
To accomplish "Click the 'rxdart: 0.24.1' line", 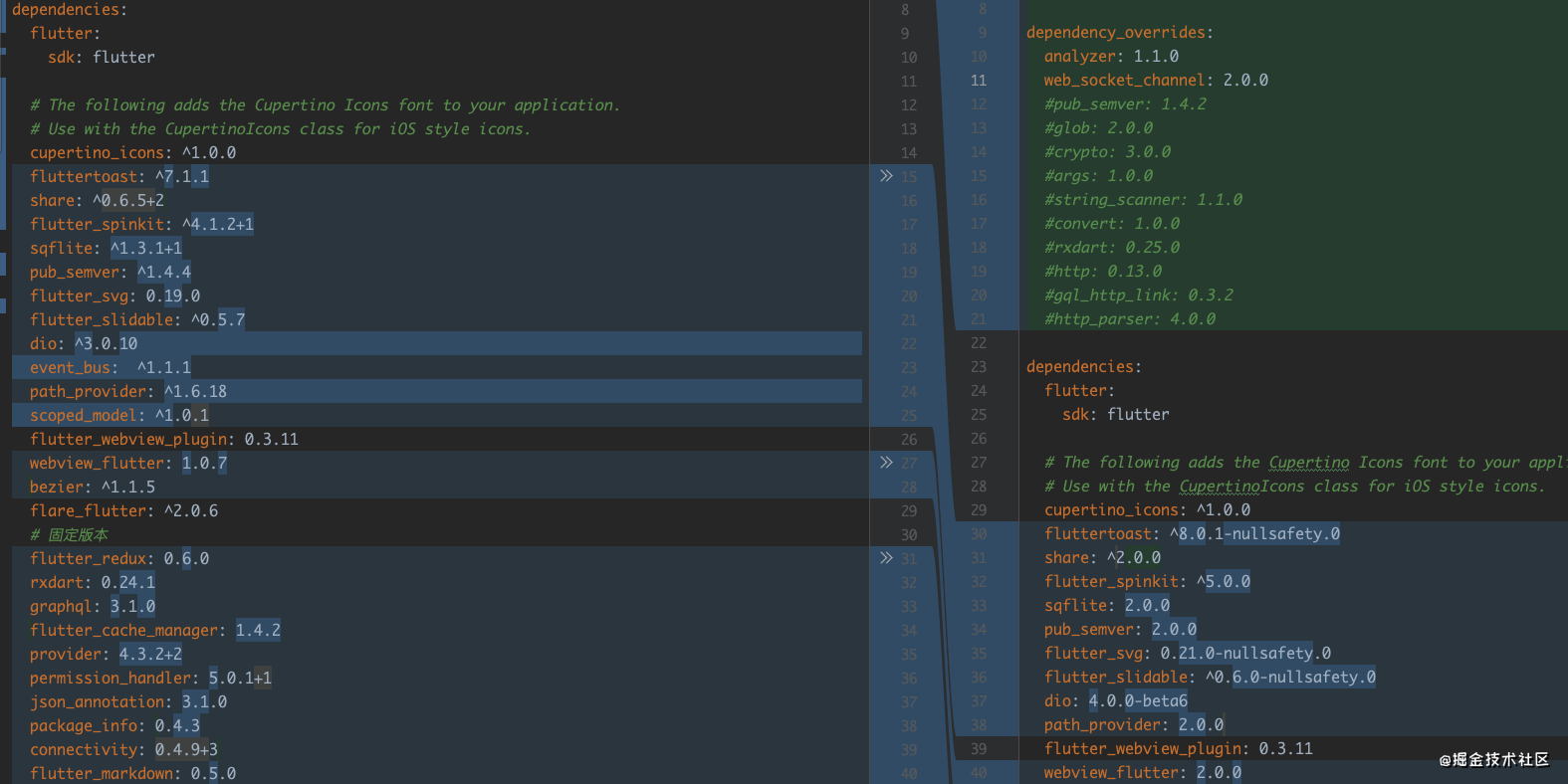I will (x=93, y=582).
